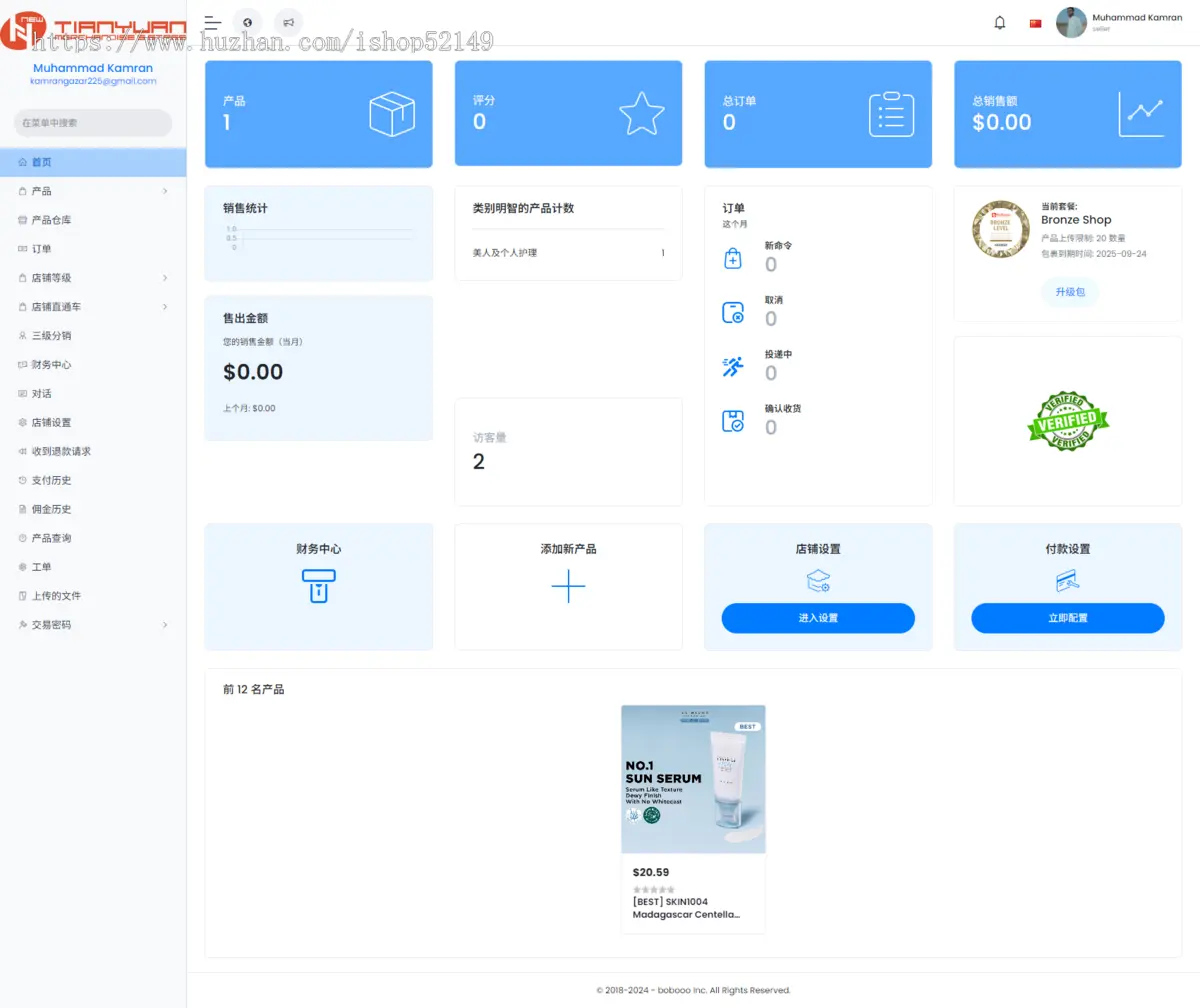The height and width of the screenshot is (1008, 1200).
Task: Click the notification bell icon
Action: click(999, 23)
